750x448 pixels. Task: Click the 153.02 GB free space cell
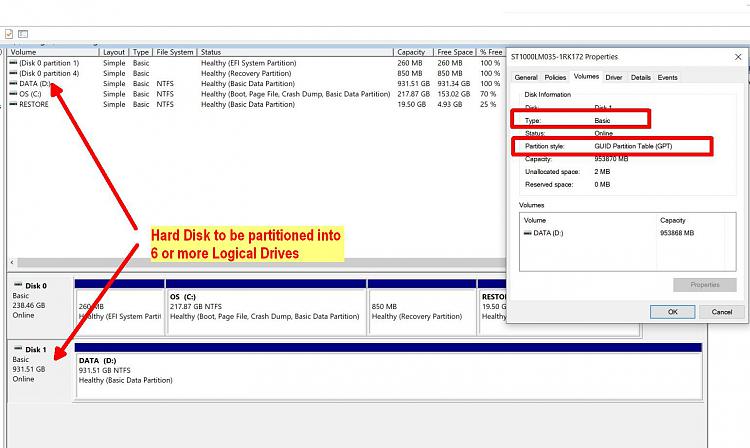(x=453, y=94)
